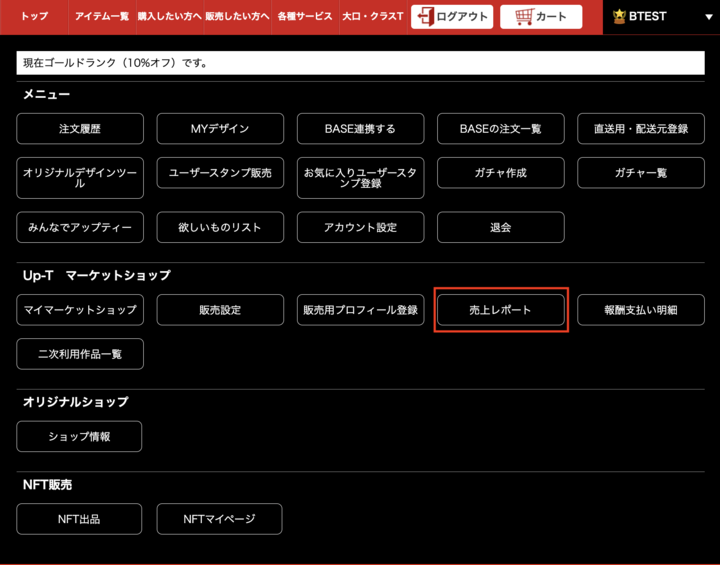The height and width of the screenshot is (565, 720).
Task: Click the ガチャ作成 button
Action: (x=501, y=173)
